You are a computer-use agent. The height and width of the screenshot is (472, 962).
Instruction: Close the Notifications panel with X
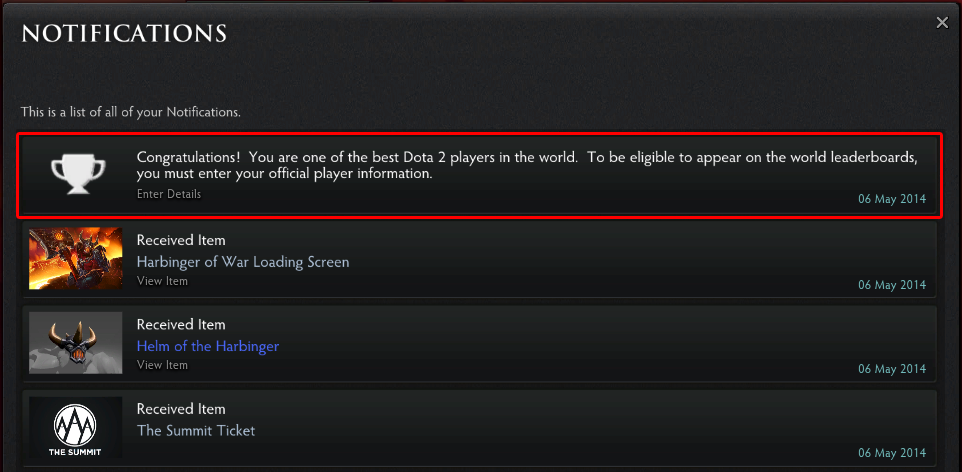(942, 23)
